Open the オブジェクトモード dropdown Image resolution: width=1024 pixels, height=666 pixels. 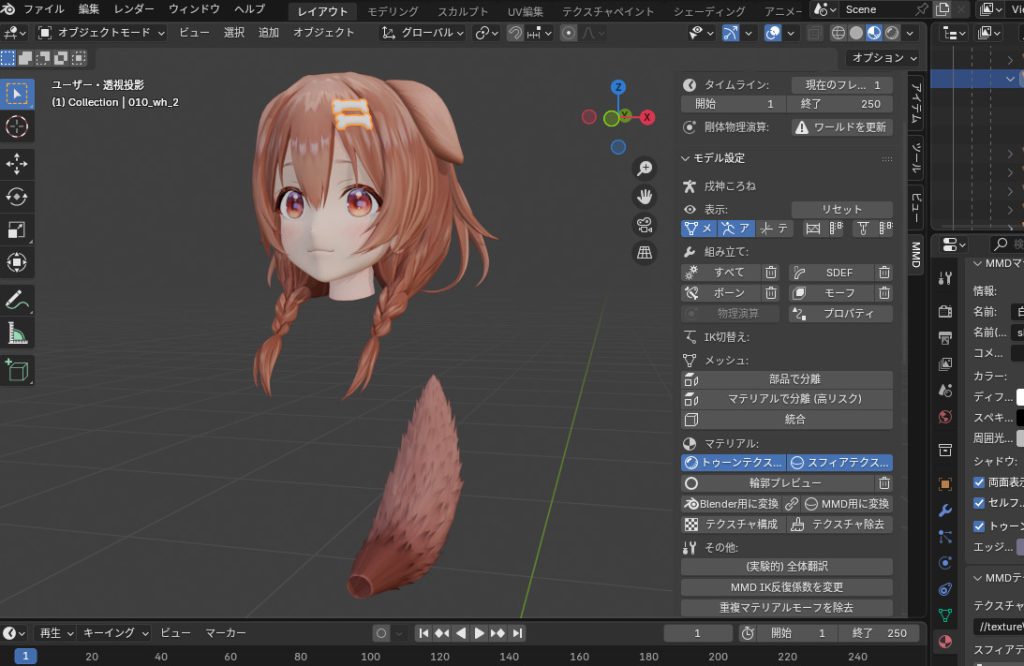tap(102, 32)
